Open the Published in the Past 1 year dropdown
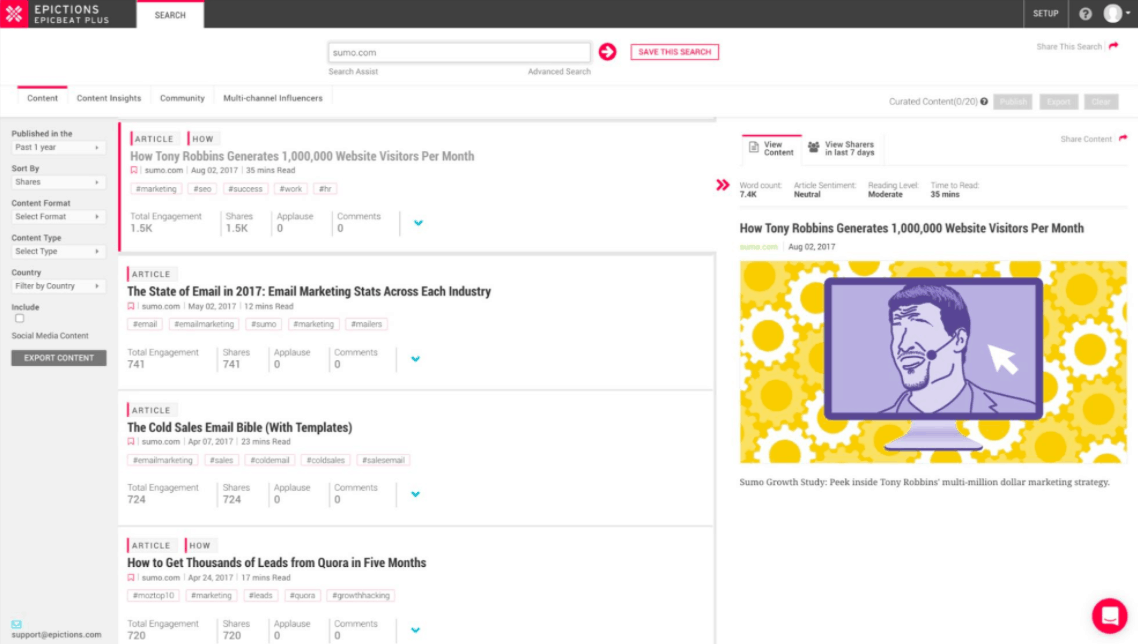The height and width of the screenshot is (644, 1138). coord(57,147)
